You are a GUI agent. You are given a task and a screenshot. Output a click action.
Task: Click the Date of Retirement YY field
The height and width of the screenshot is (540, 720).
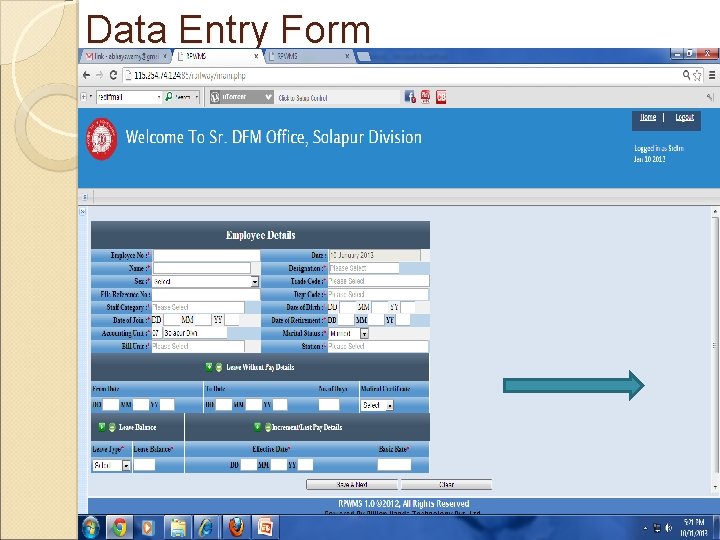coord(402,320)
